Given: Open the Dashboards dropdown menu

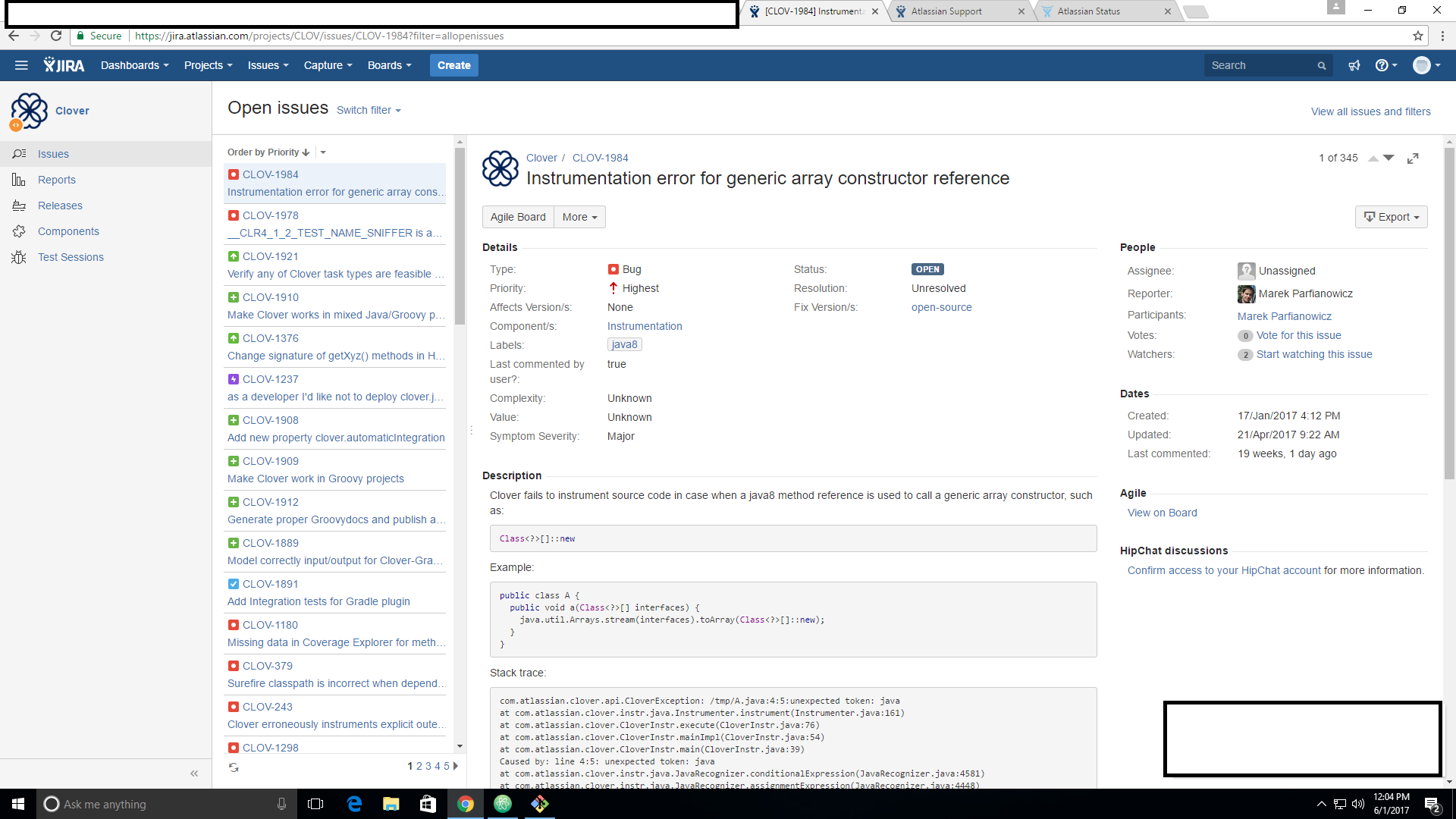Looking at the screenshot, I should (134, 65).
